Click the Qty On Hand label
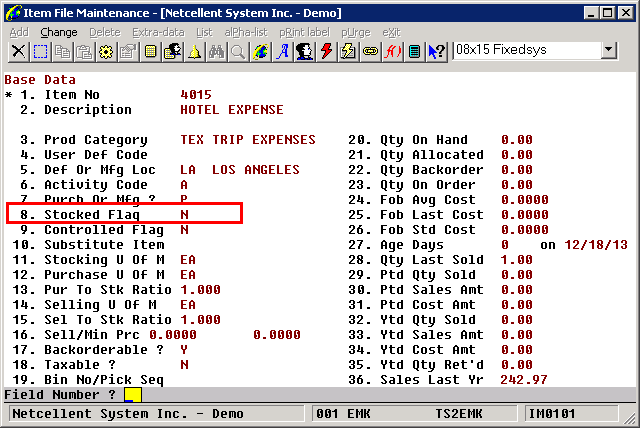The height and width of the screenshot is (428, 640). (x=424, y=140)
